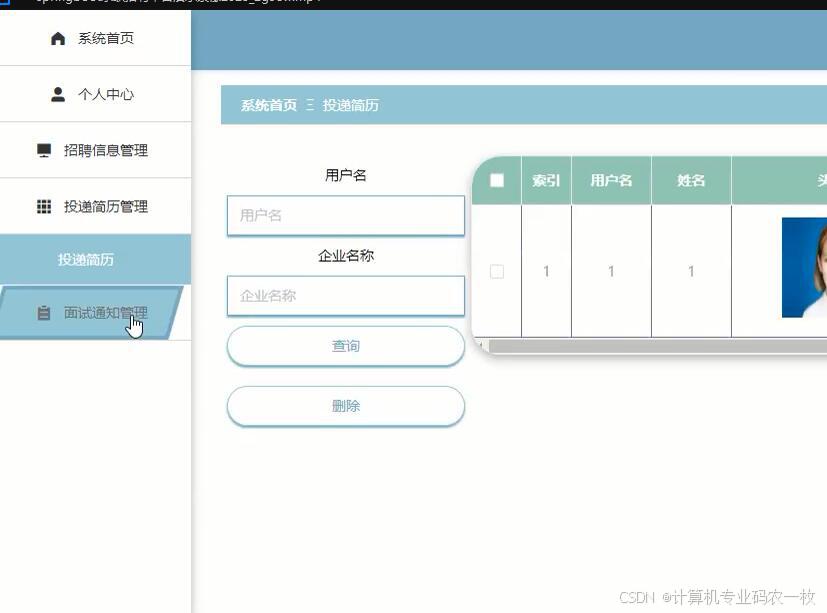This screenshot has width=827, height=613.
Task: Go to 系统首页 via the breadcrumb
Action: point(264,104)
